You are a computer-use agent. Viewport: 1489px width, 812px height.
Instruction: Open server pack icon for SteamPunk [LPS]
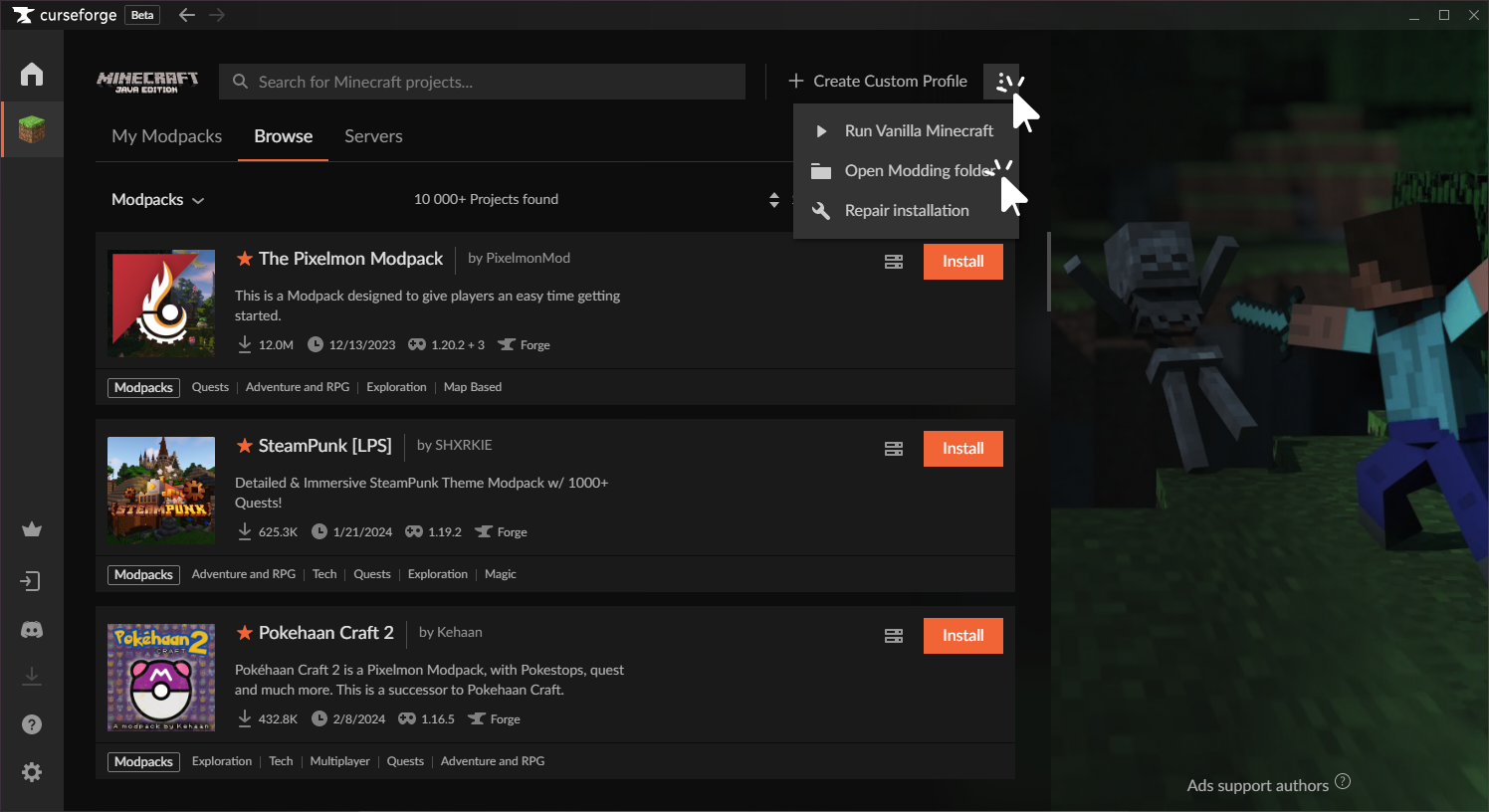[894, 449]
